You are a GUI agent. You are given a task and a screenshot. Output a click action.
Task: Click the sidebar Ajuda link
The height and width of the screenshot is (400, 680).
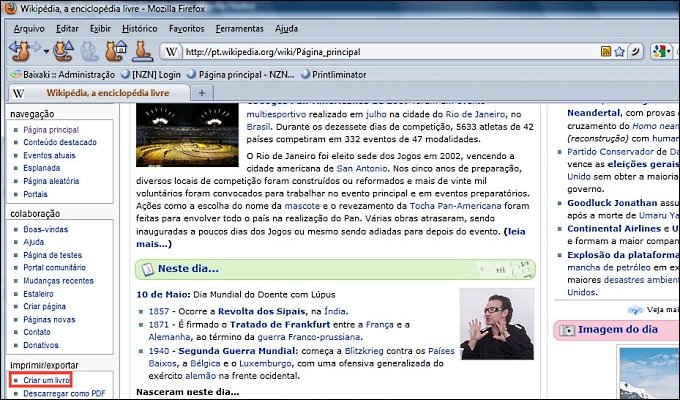(33, 242)
